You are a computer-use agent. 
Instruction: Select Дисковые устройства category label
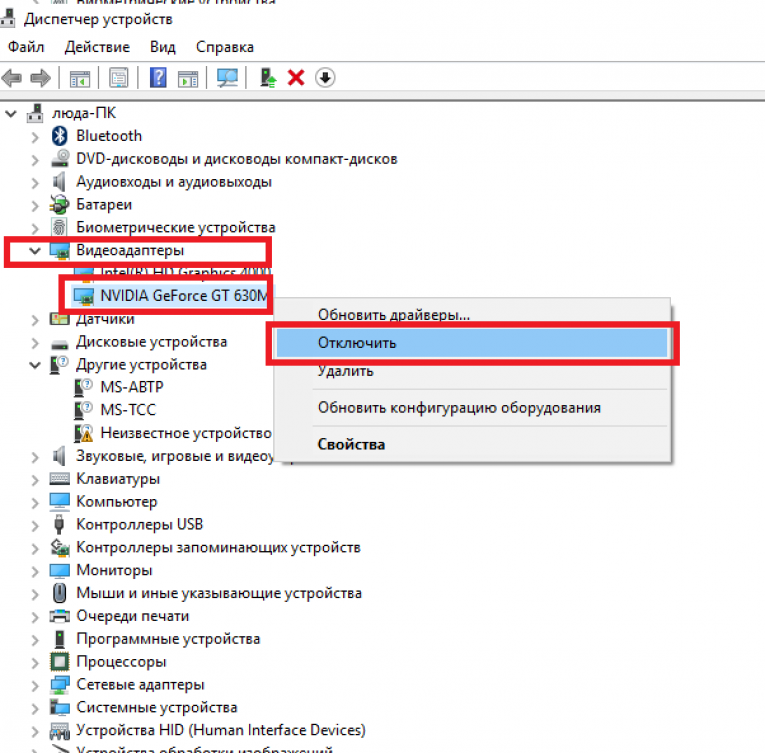[x=151, y=342]
